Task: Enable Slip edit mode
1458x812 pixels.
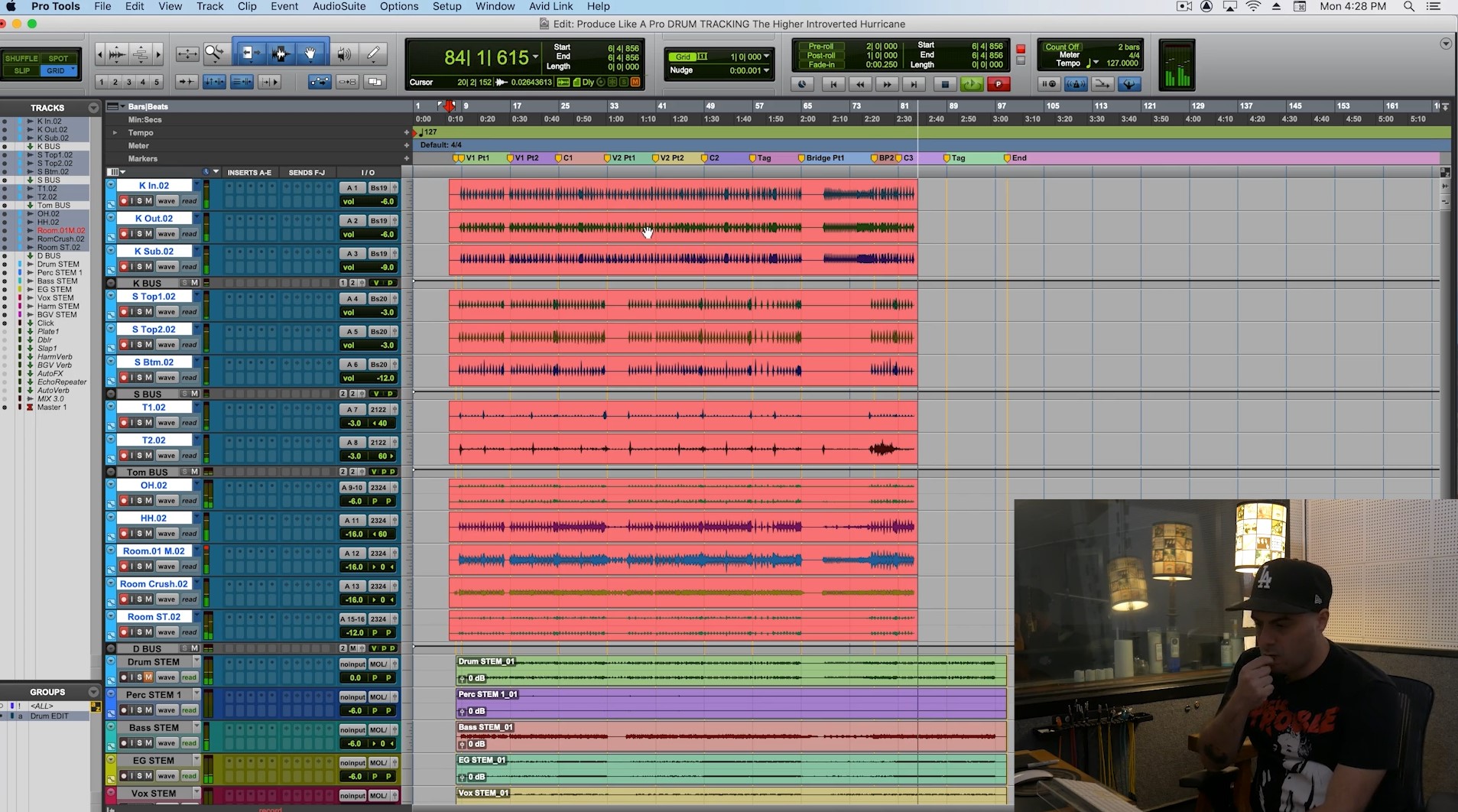Action: (x=21, y=71)
